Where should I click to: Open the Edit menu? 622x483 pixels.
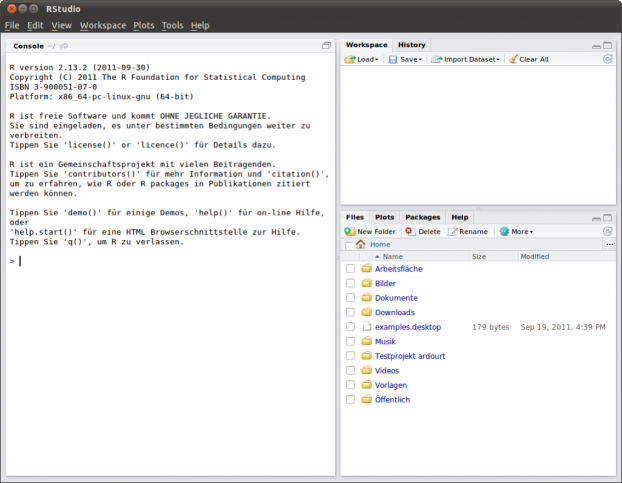[35, 25]
